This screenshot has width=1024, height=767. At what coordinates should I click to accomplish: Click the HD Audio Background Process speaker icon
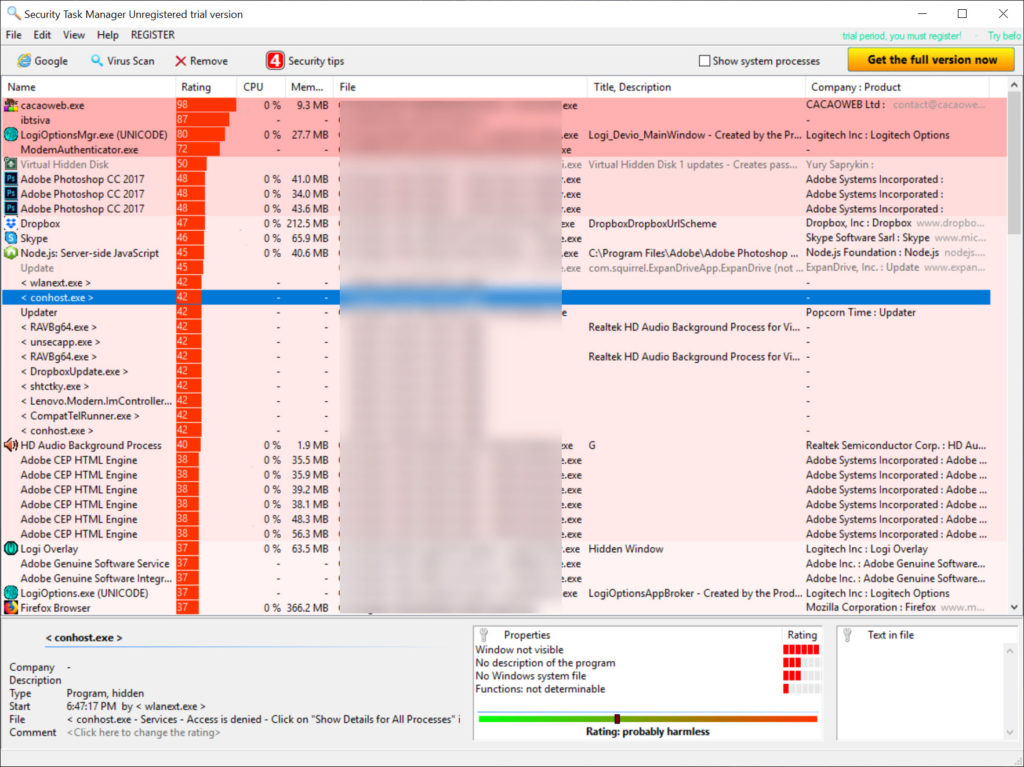pyautogui.click(x=11, y=445)
